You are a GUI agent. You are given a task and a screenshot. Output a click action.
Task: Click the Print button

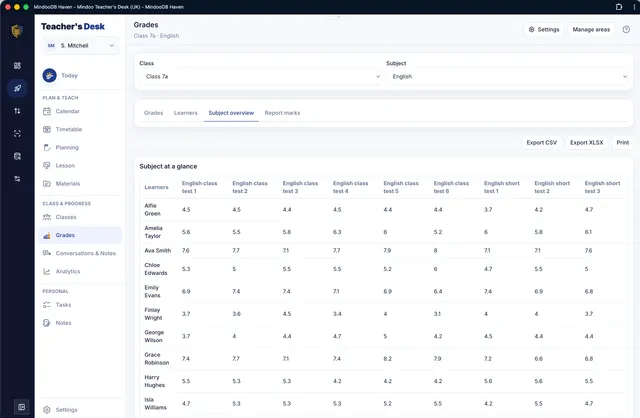[622, 142]
